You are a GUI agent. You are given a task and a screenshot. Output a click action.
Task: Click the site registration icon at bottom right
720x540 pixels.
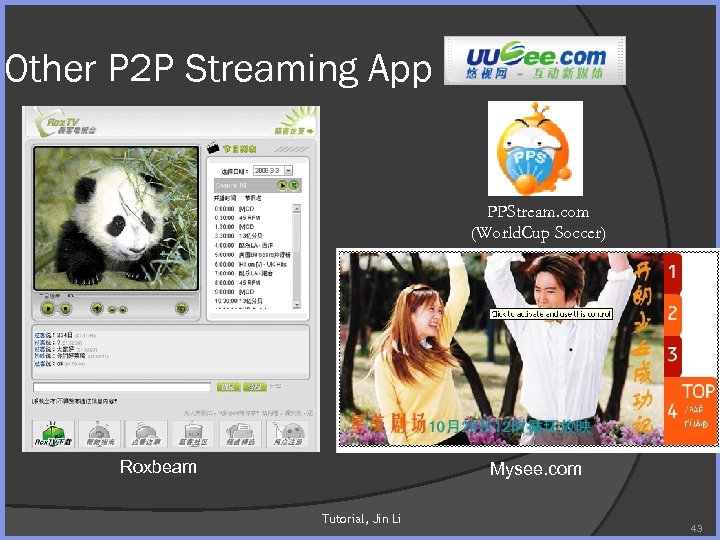(288, 434)
